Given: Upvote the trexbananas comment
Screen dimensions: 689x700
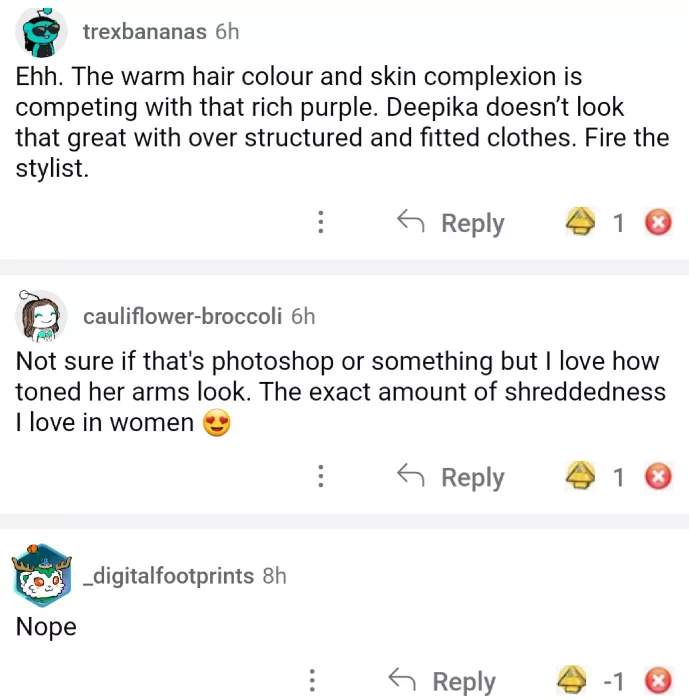Looking at the screenshot, I should [582, 222].
